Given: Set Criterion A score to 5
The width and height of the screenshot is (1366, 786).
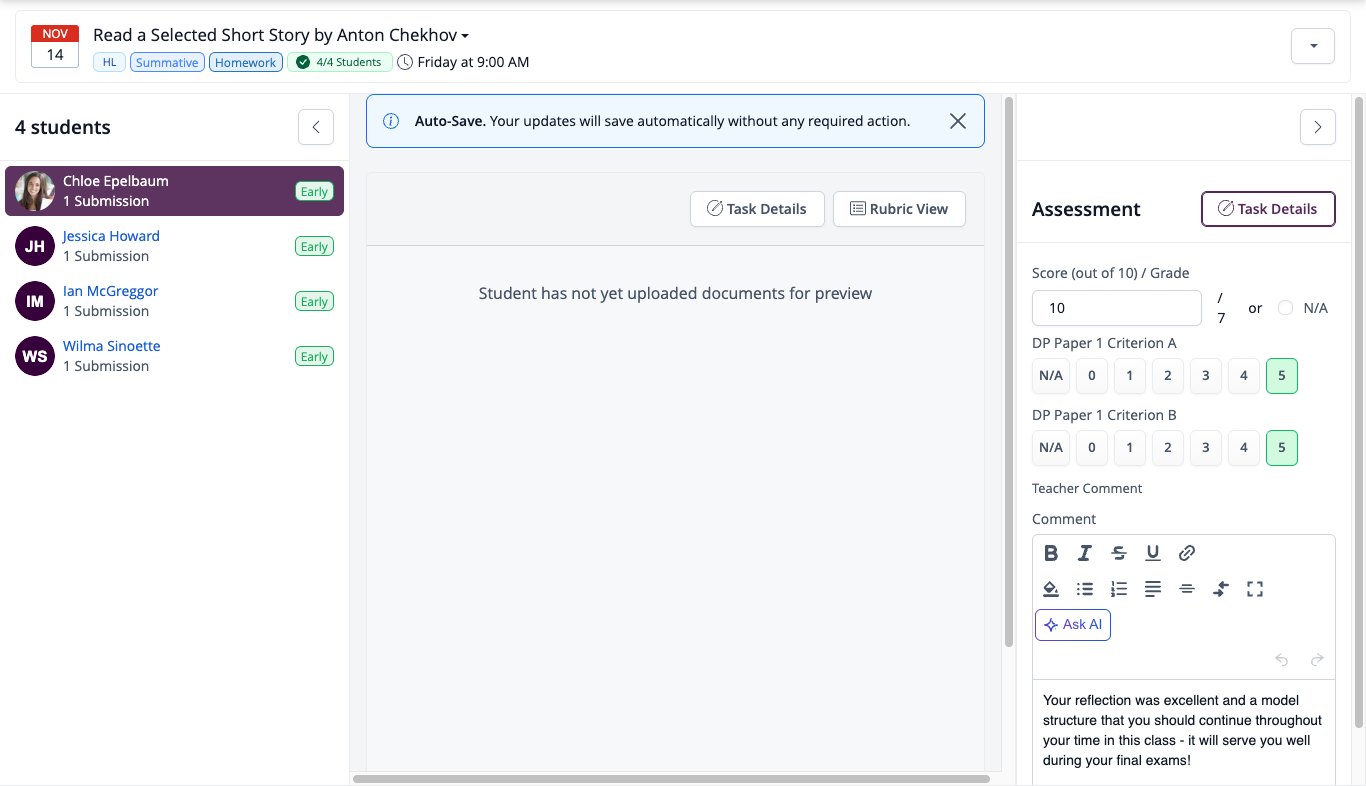Looking at the screenshot, I should click(x=1282, y=376).
